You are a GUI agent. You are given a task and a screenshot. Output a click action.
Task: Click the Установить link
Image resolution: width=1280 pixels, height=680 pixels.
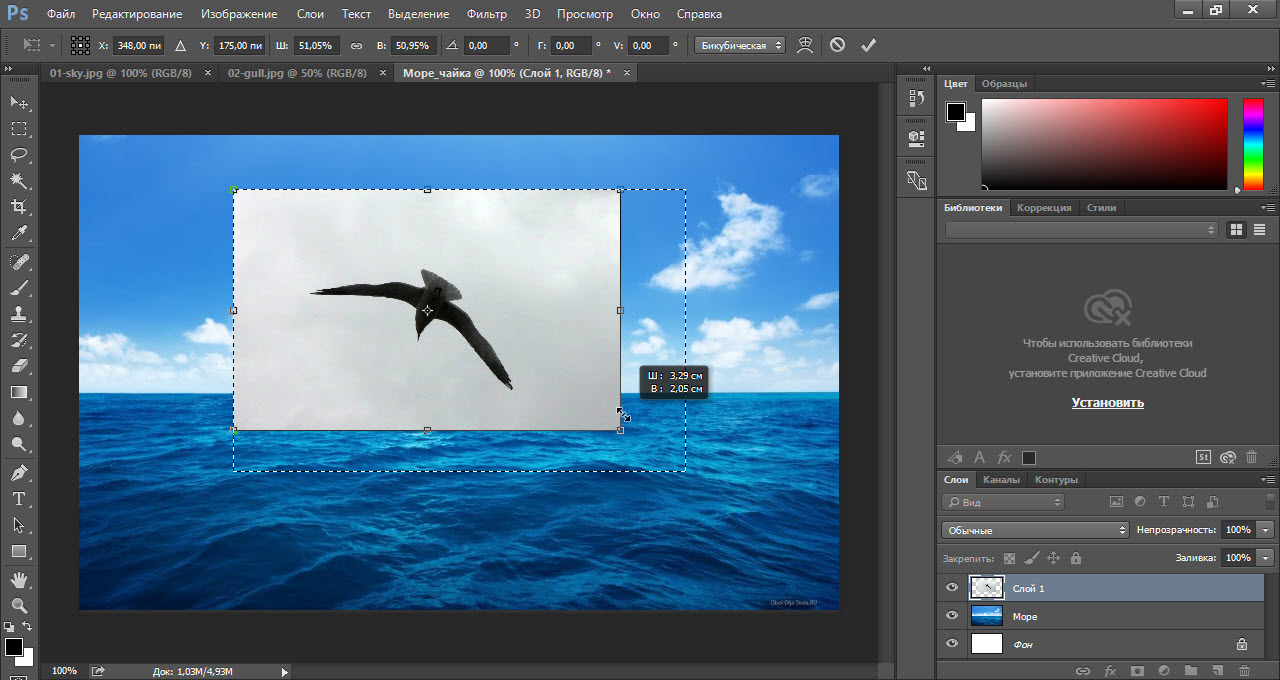(1107, 403)
